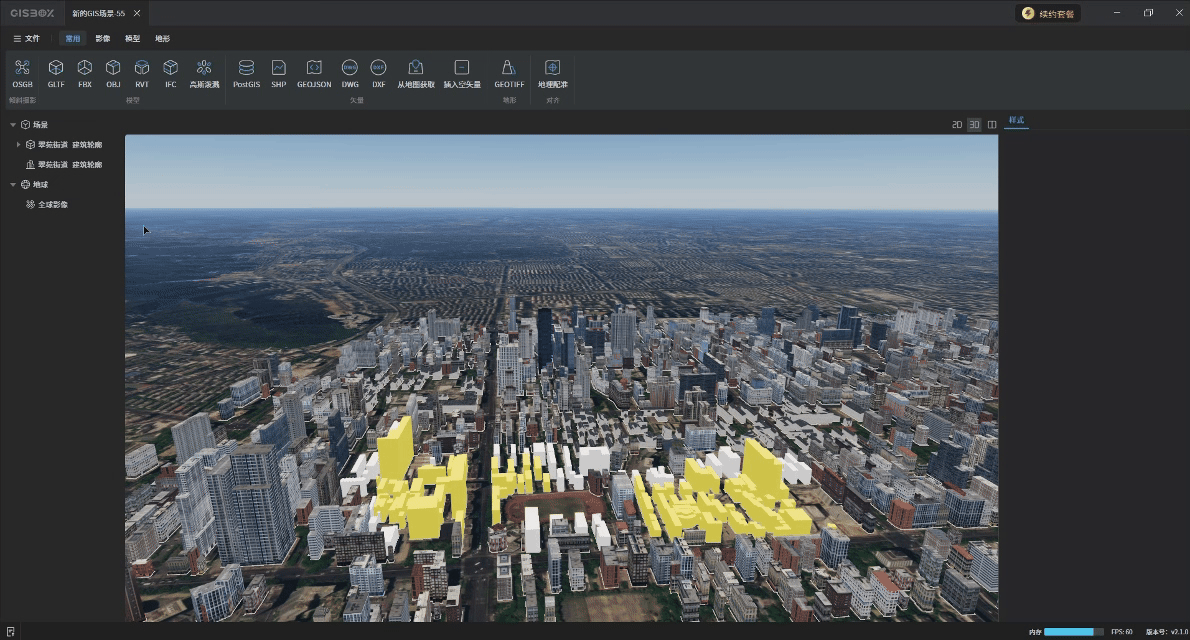Switch the viewport to 2D mode
Image resolution: width=1190 pixels, height=640 pixels.
[x=957, y=125]
